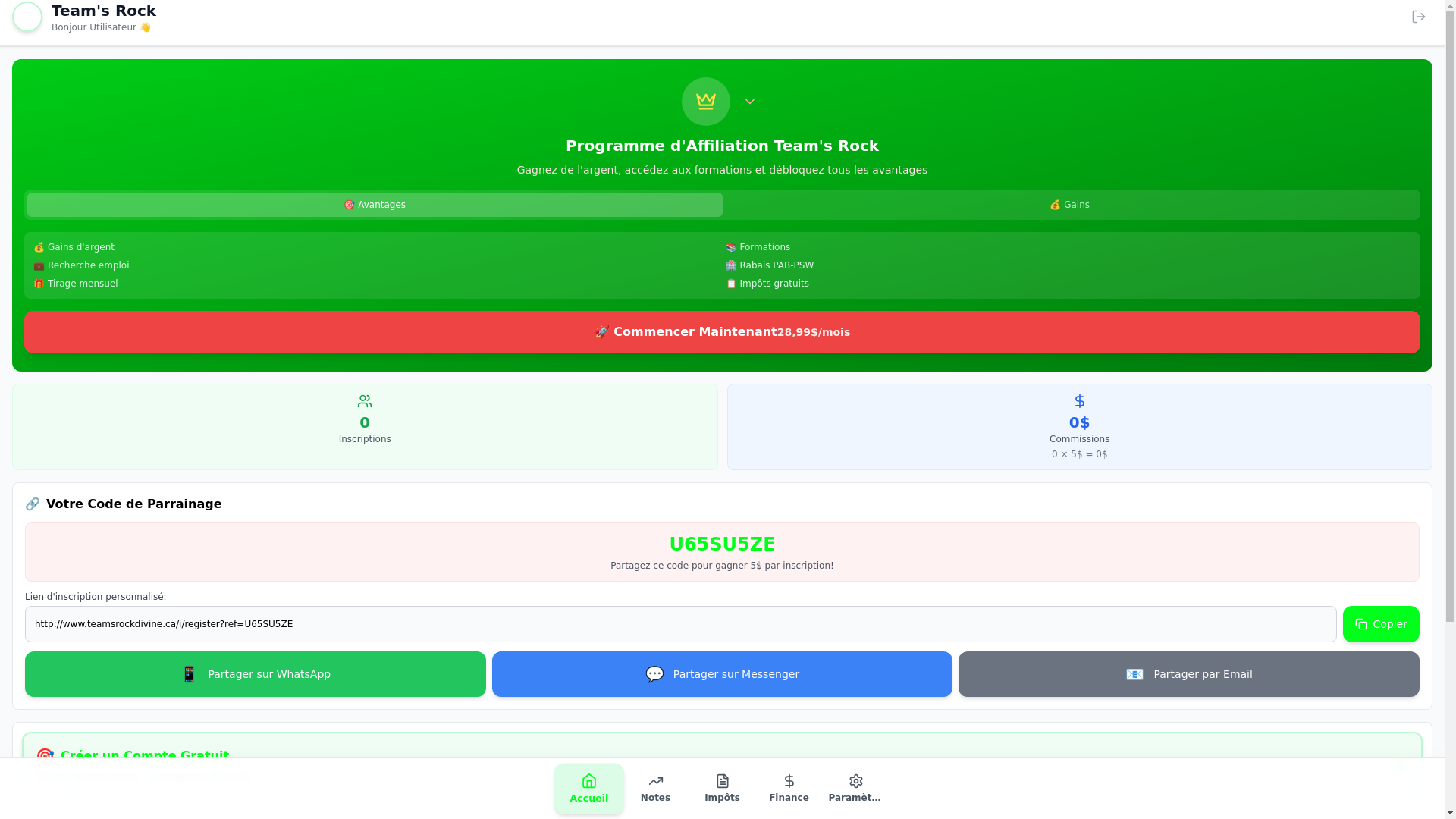Screen dimensions: 1456x819
Task: Select the referral code U65SU5ZE
Action: coord(722,544)
